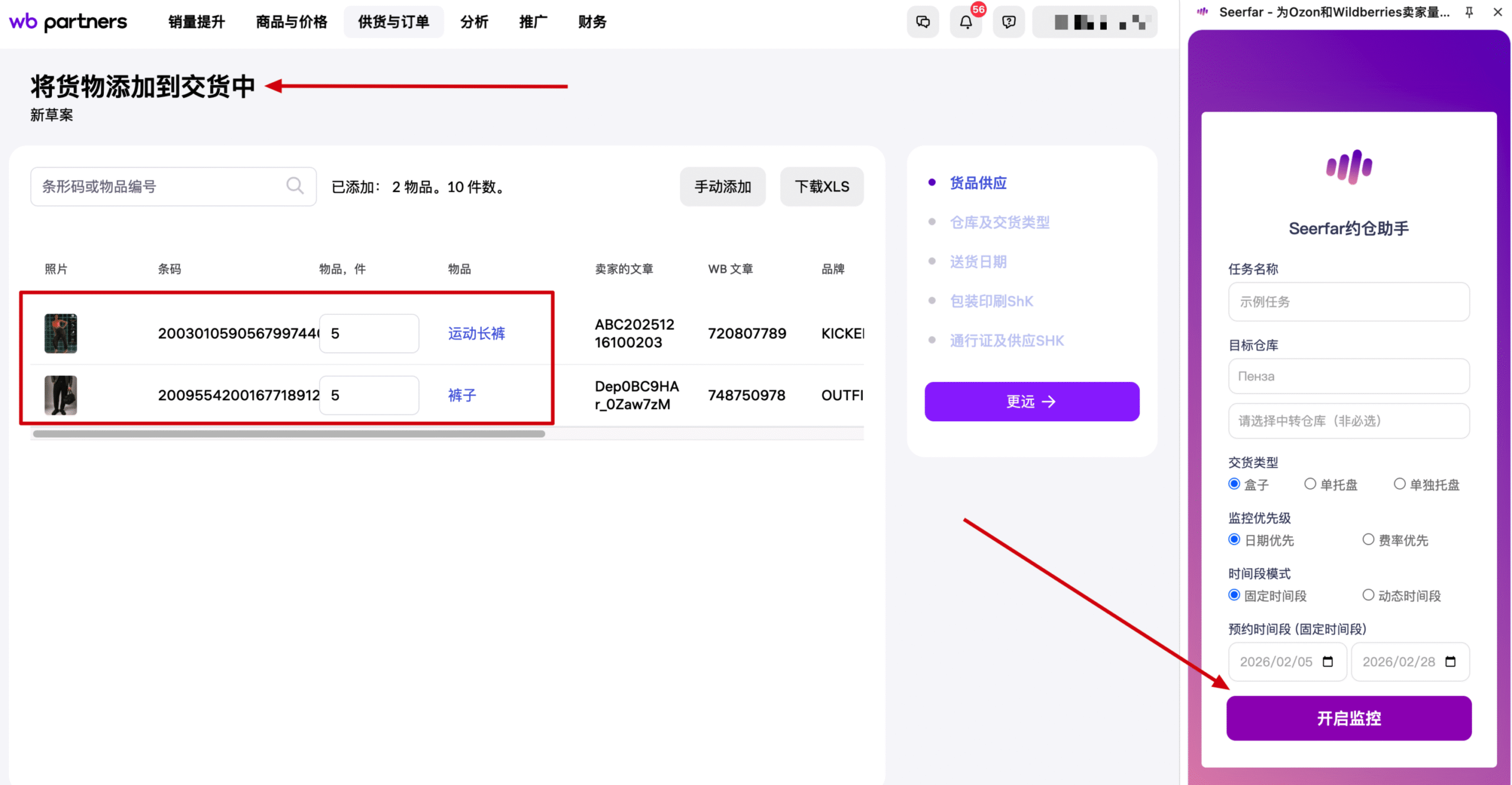The height and width of the screenshot is (785, 1512).
Task: Select 费率优先 monitoring priority
Action: 1368,539
